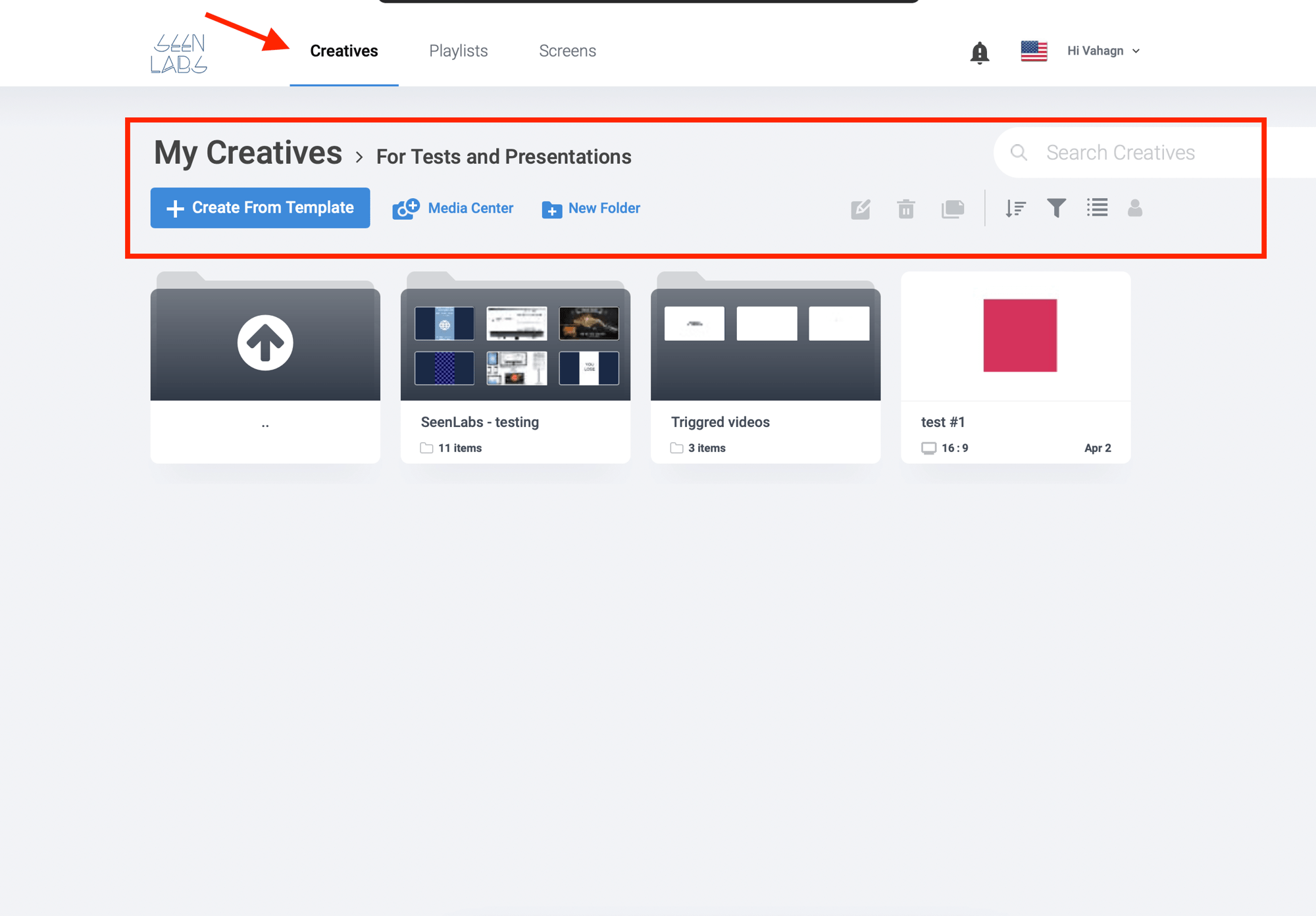Click the duplicate copies icon
The height and width of the screenshot is (916, 1316).
(952, 209)
